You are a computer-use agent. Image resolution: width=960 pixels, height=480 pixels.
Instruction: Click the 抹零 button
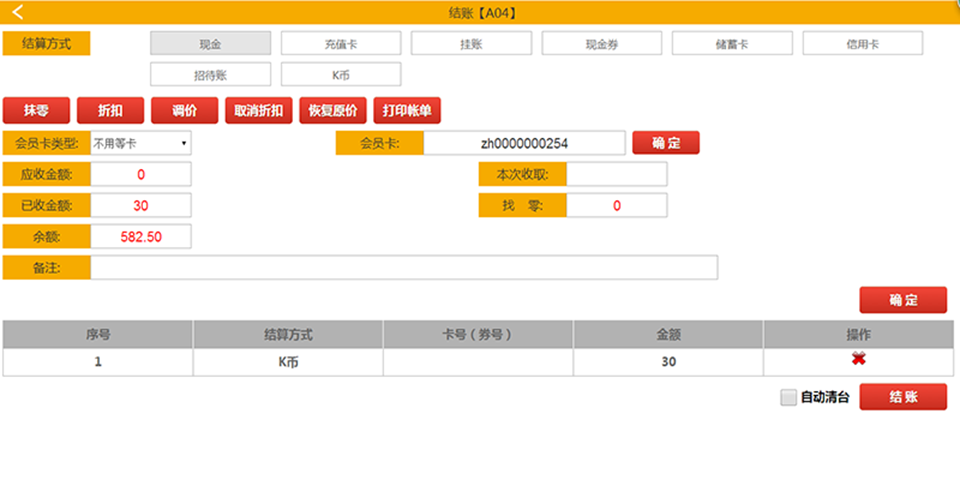coord(36,110)
